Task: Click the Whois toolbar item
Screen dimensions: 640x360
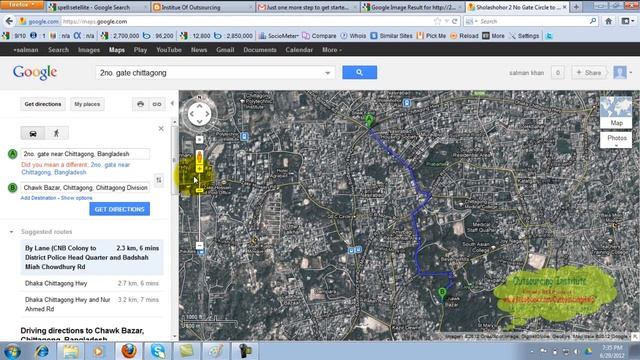Action: (x=353, y=36)
